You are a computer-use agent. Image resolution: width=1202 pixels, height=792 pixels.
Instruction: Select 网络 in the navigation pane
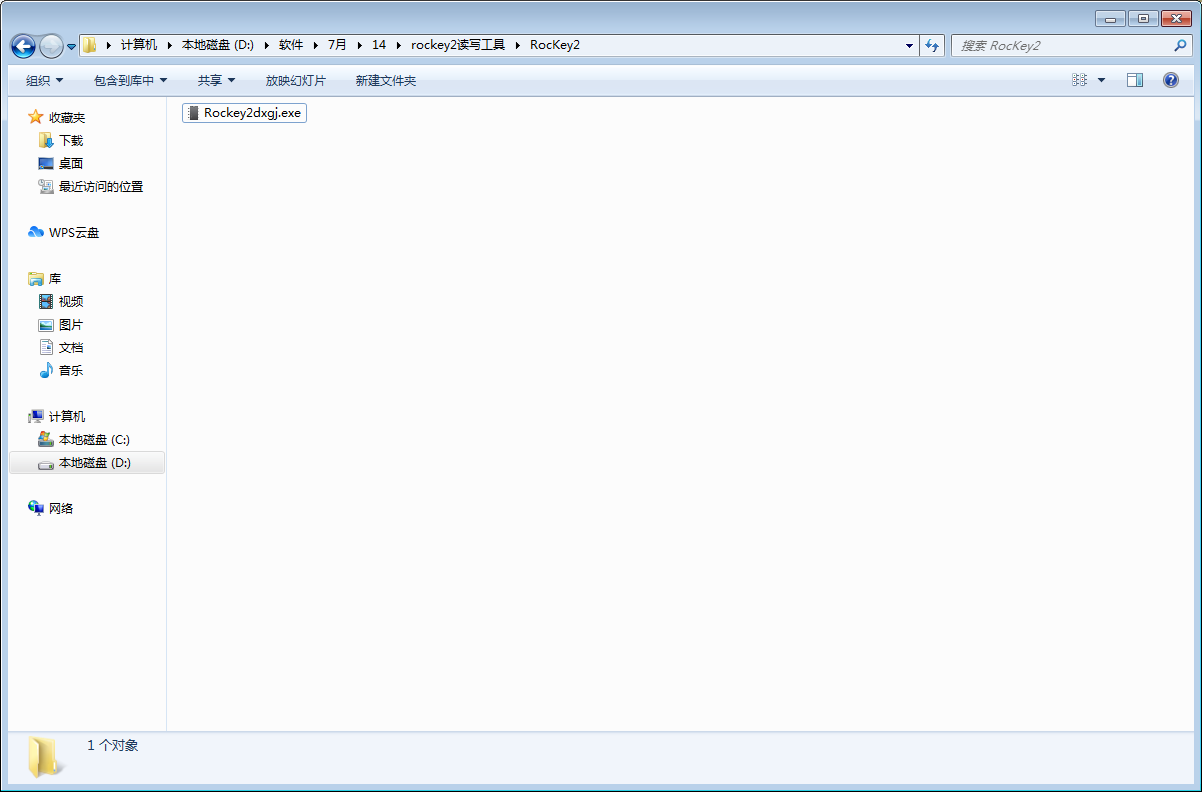(61, 508)
